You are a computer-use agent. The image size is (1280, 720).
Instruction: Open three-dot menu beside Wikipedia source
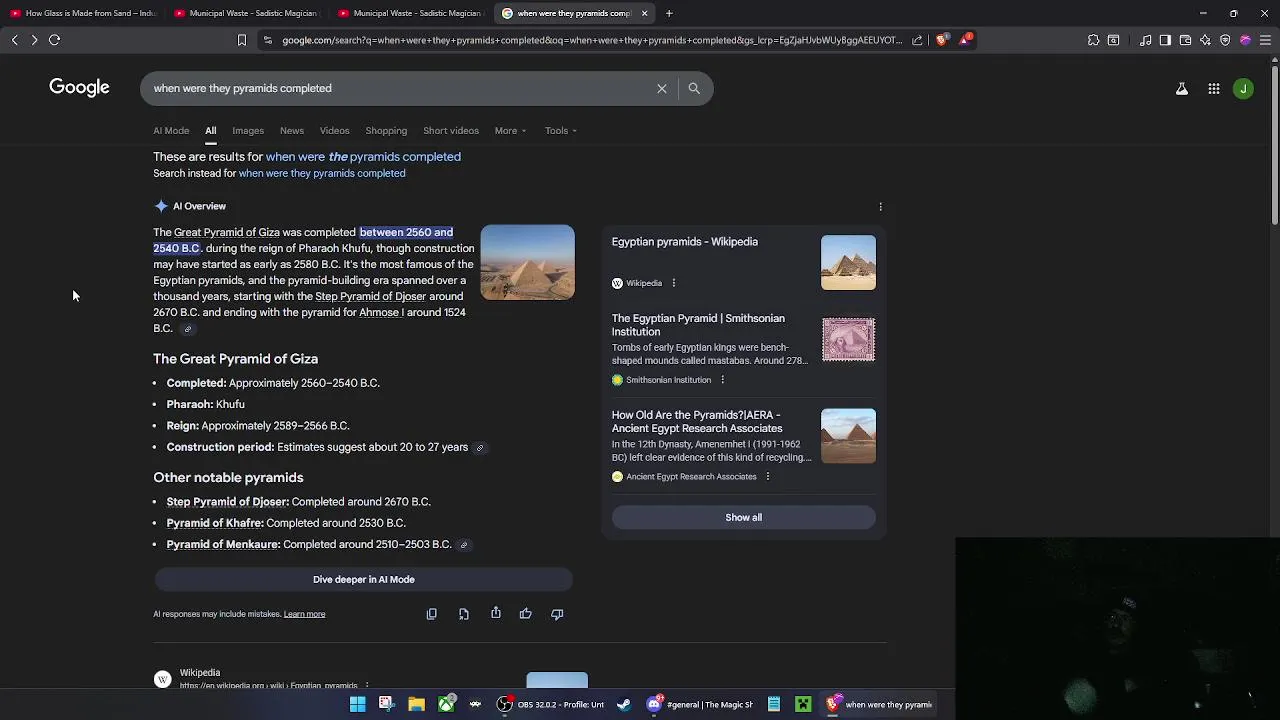pos(673,283)
